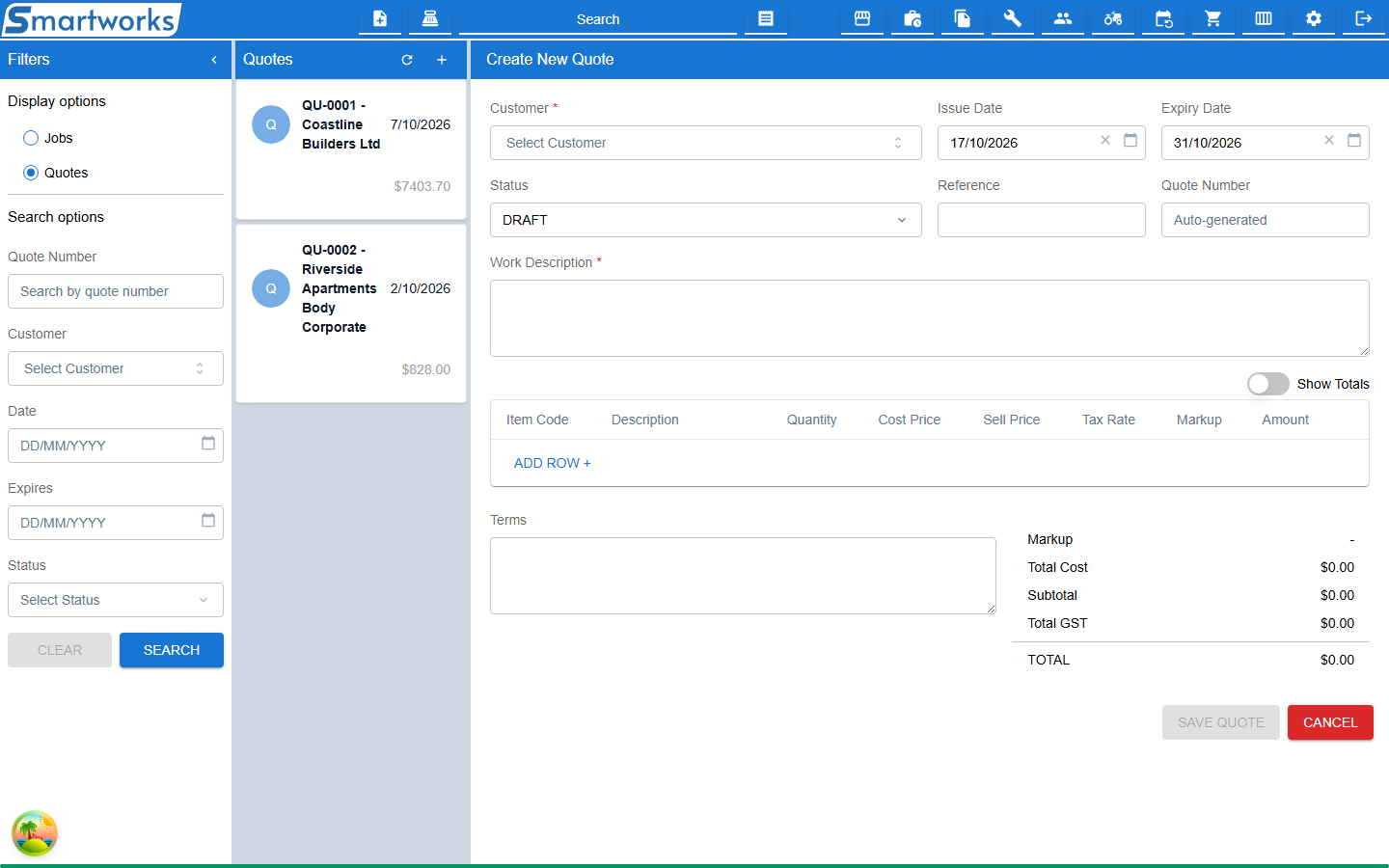1389x868 pixels.
Task: Open the Customer dropdown in quote form
Action: click(x=706, y=143)
